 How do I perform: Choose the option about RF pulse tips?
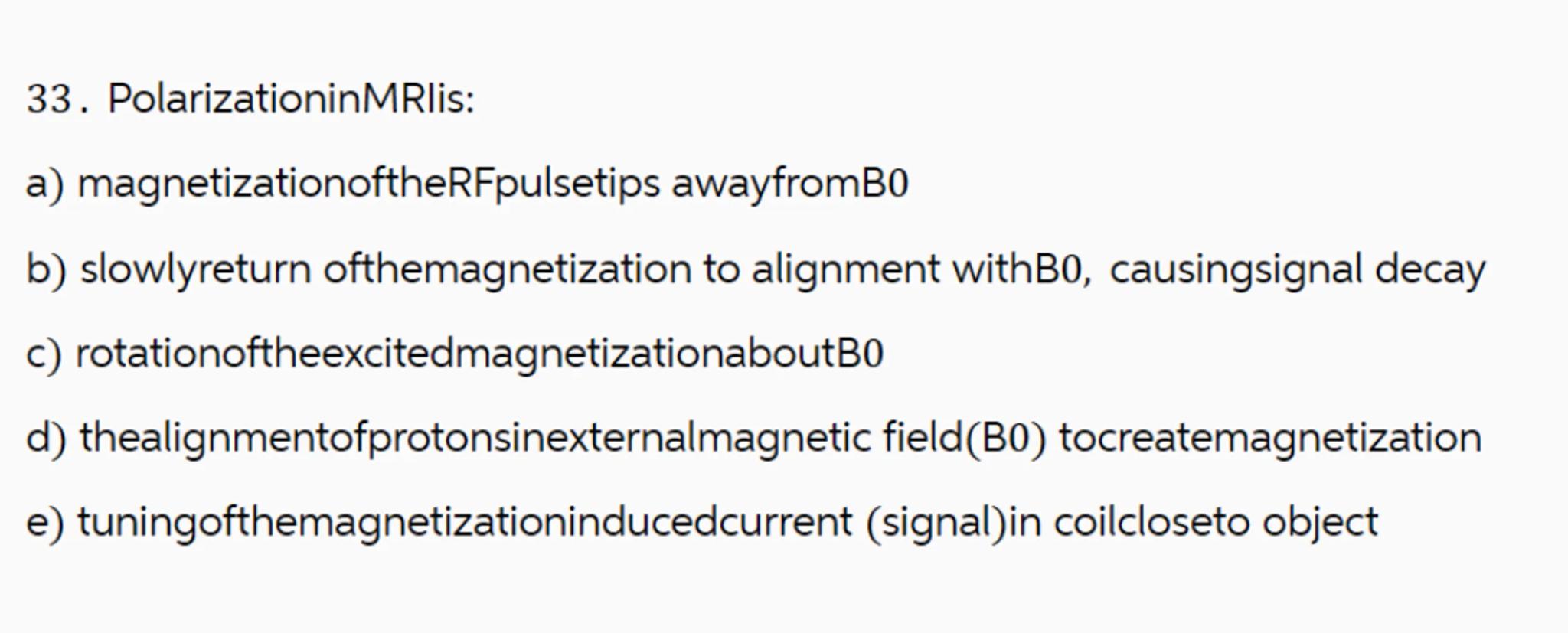pyautogui.click(x=368, y=184)
